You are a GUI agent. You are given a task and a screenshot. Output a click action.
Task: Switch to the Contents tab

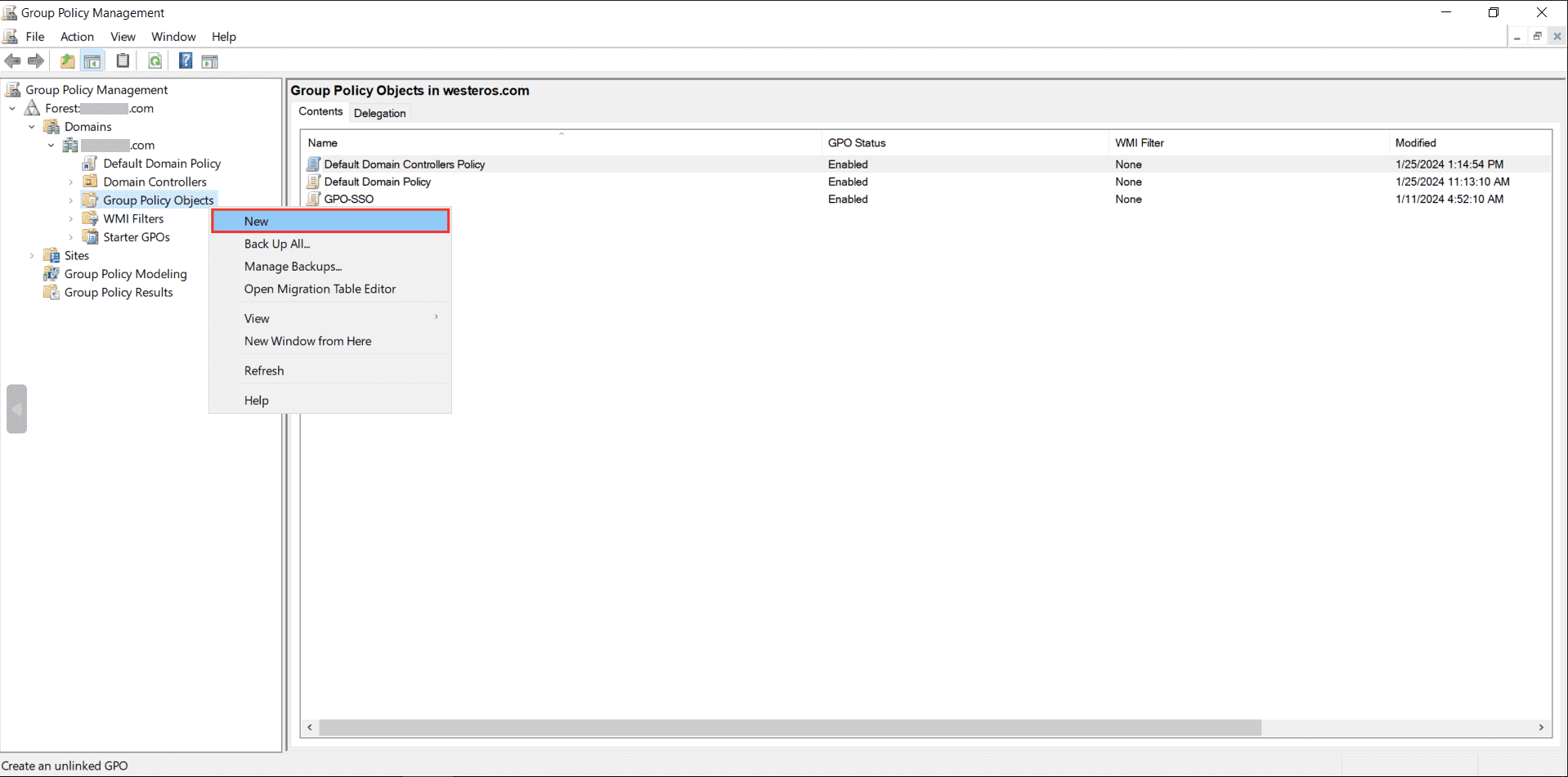click(x=320, y=111)
